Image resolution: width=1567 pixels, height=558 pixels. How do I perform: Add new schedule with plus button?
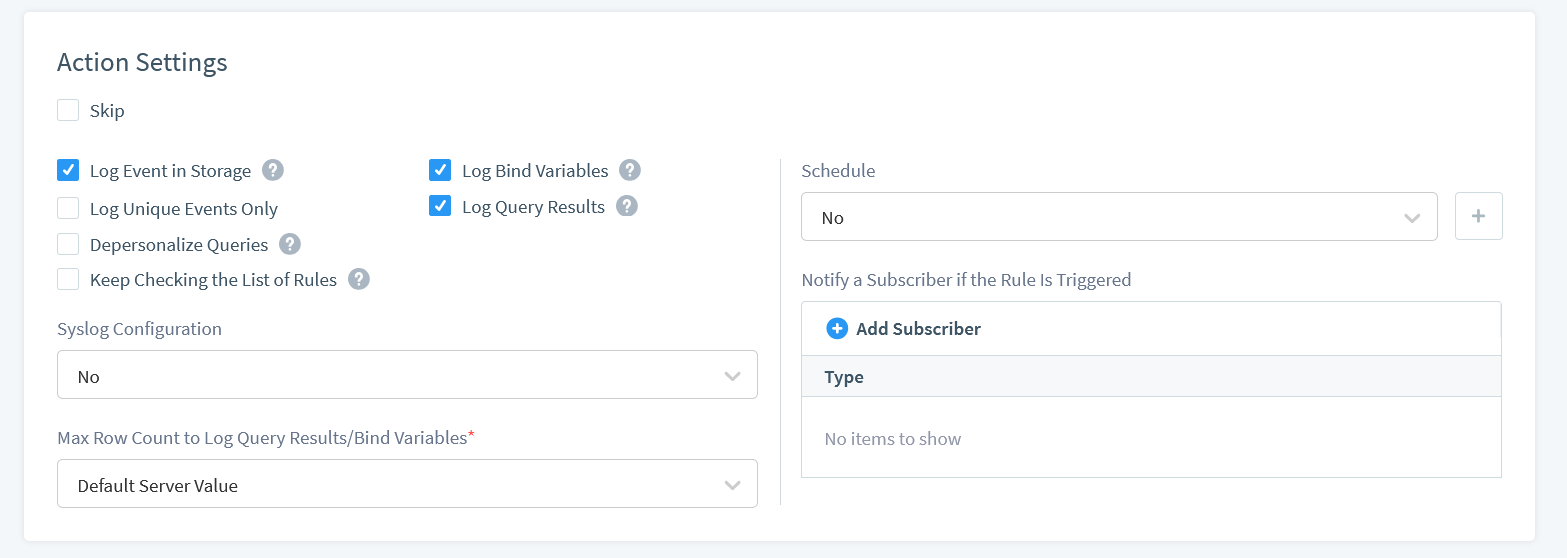(1479, 216)
